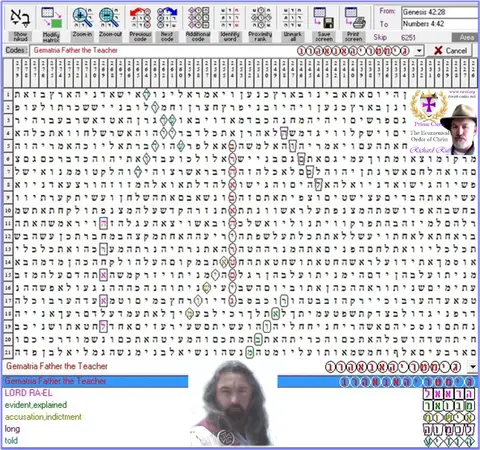The height and width of the screenshot is (450, 480).
Task: Select matrix row number 1 header
Action: pos(8,94)
